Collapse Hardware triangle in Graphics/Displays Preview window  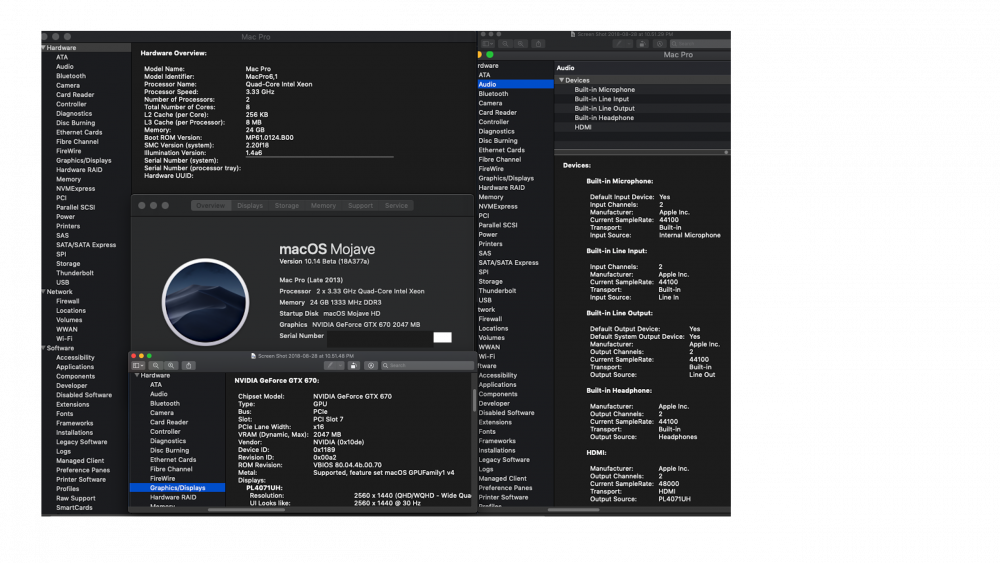pyautogui.click(x=136, y=376)
